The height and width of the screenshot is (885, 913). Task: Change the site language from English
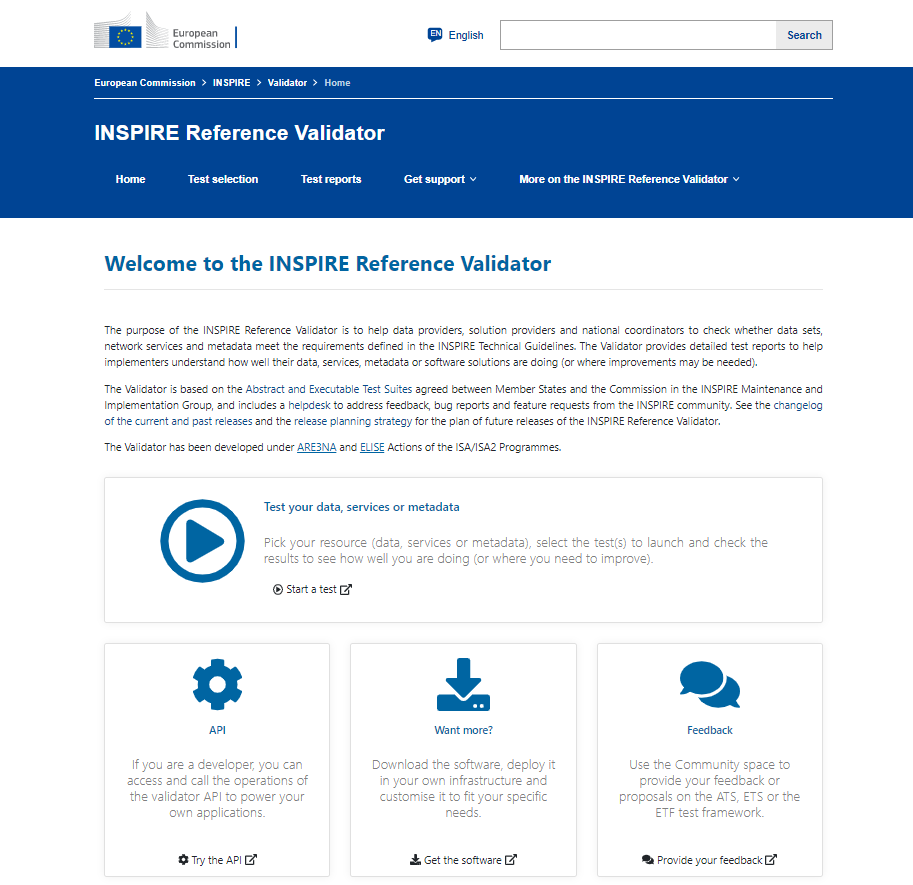pos(465,35)
